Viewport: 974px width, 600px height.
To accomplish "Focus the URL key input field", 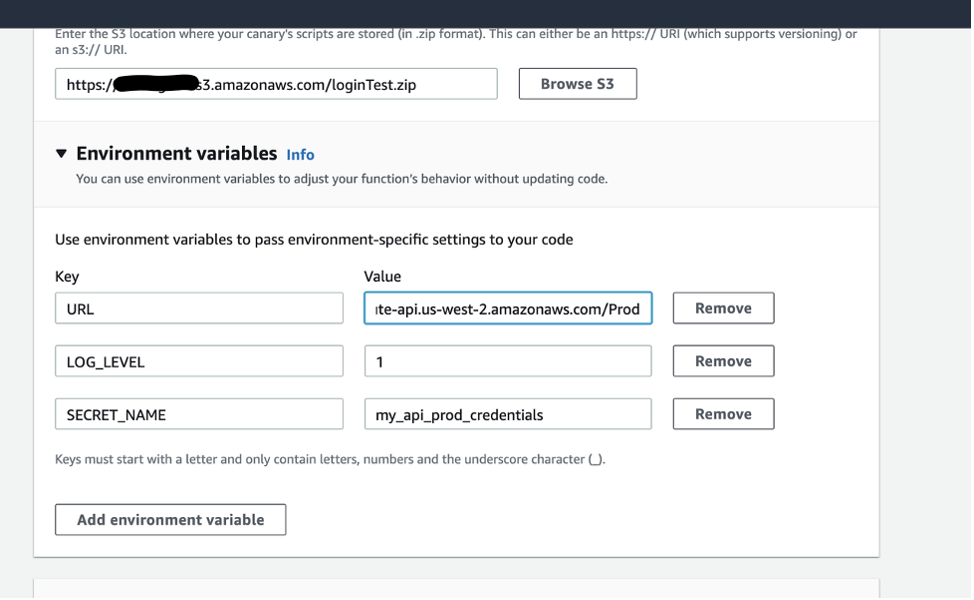I will pos(198,308).
